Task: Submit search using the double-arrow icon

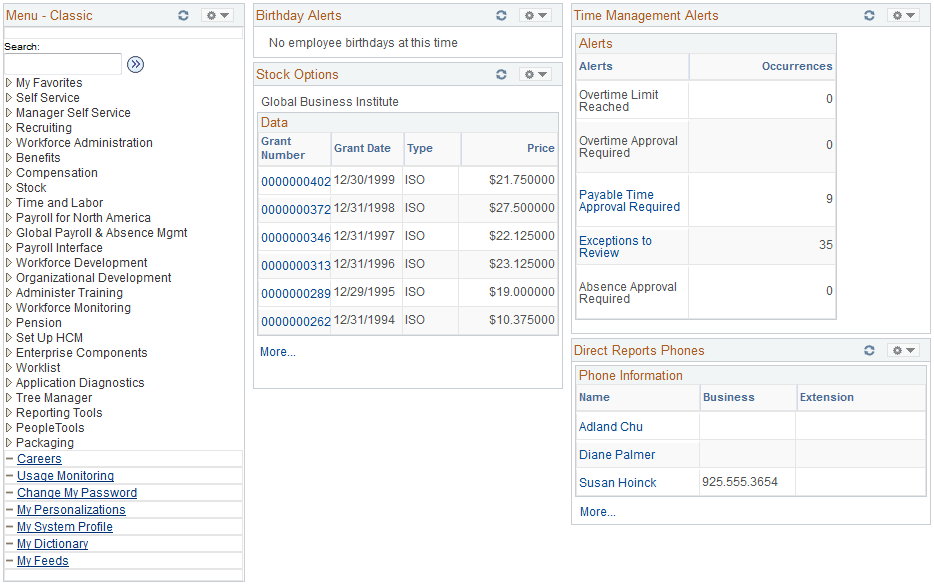Action: (x=136, y=64)
